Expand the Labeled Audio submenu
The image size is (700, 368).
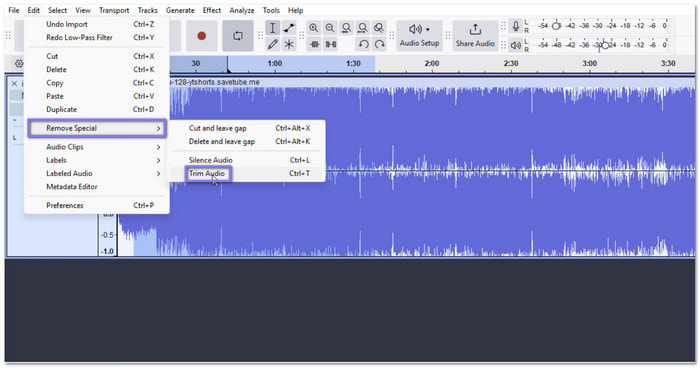[x=96, y=173]
